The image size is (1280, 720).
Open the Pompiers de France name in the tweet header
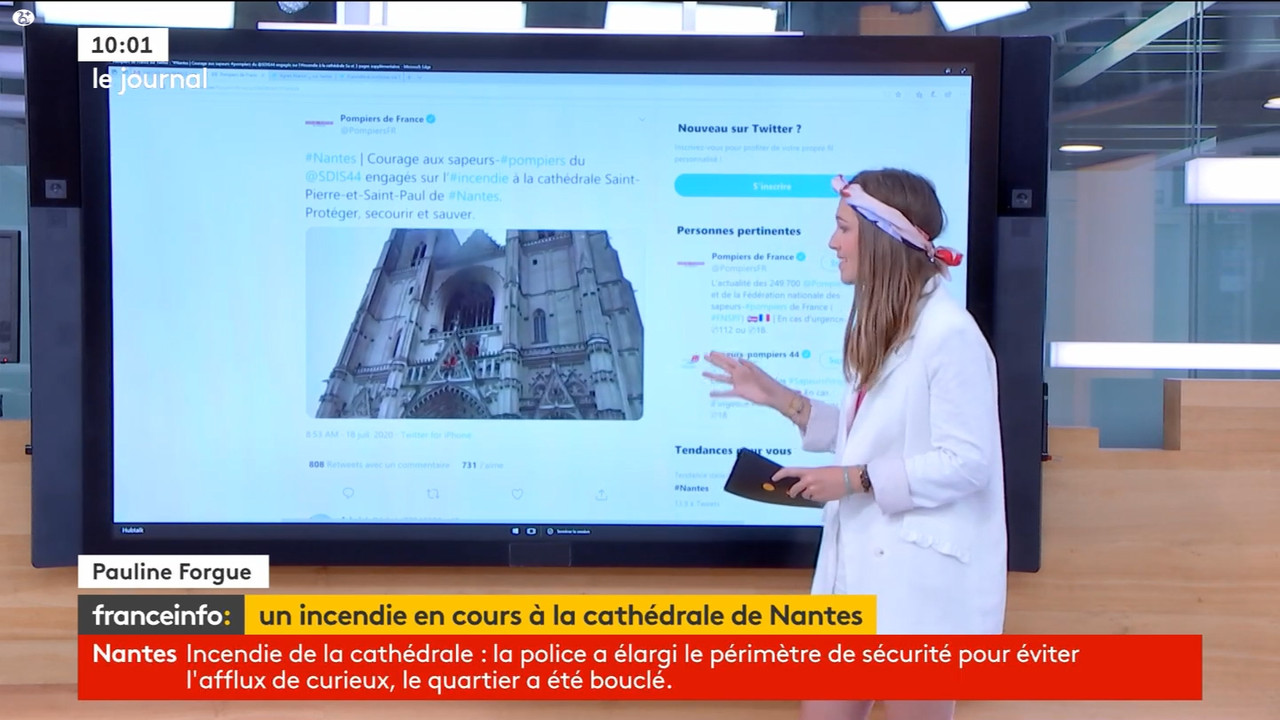pyautogui.click(x=382, y=118)
